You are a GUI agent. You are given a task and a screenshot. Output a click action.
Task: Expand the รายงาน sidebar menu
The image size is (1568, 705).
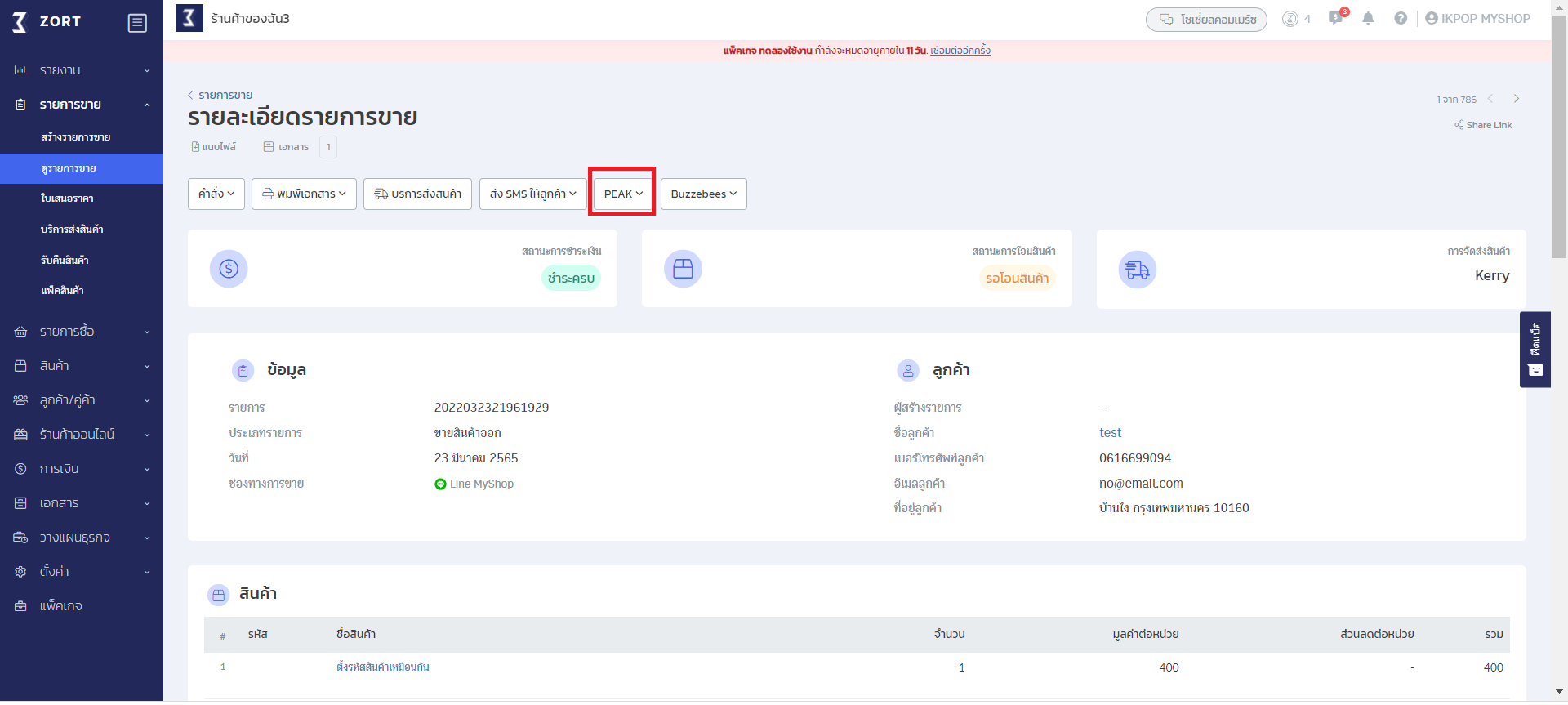[x=82, y=70]
